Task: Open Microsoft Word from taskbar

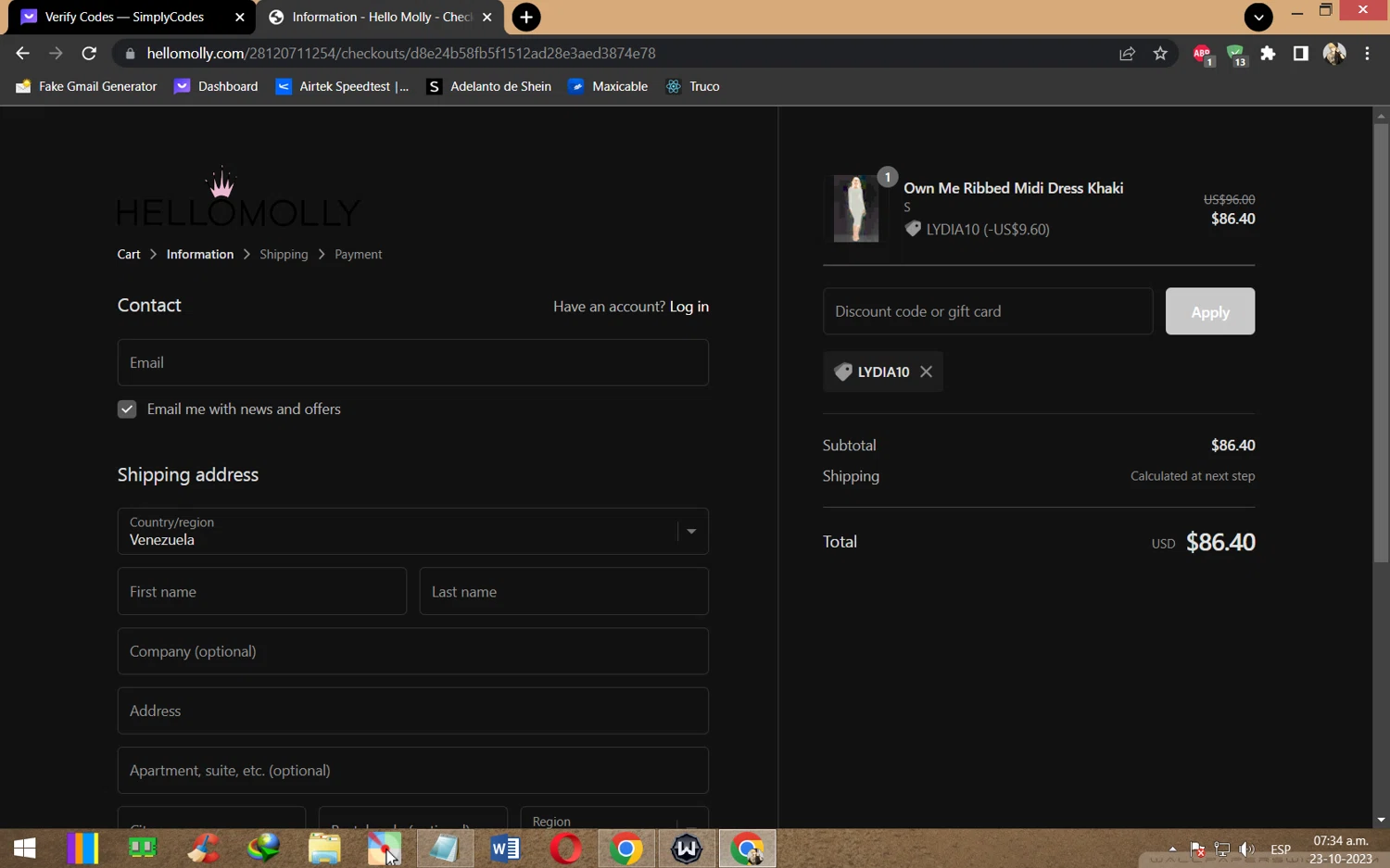Action: [505, 848]
